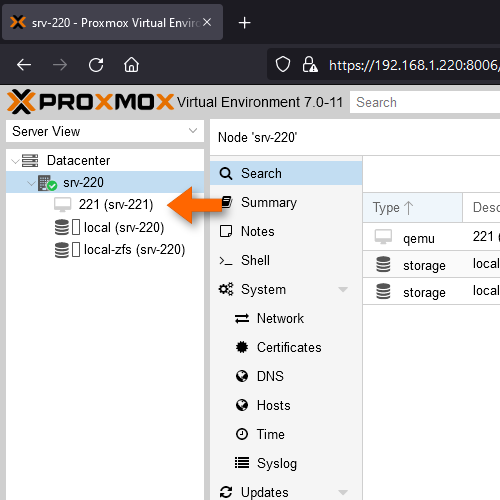500x500 pixels.
Task: Open the Notes menu item
Action: click(x=286, y=231)
